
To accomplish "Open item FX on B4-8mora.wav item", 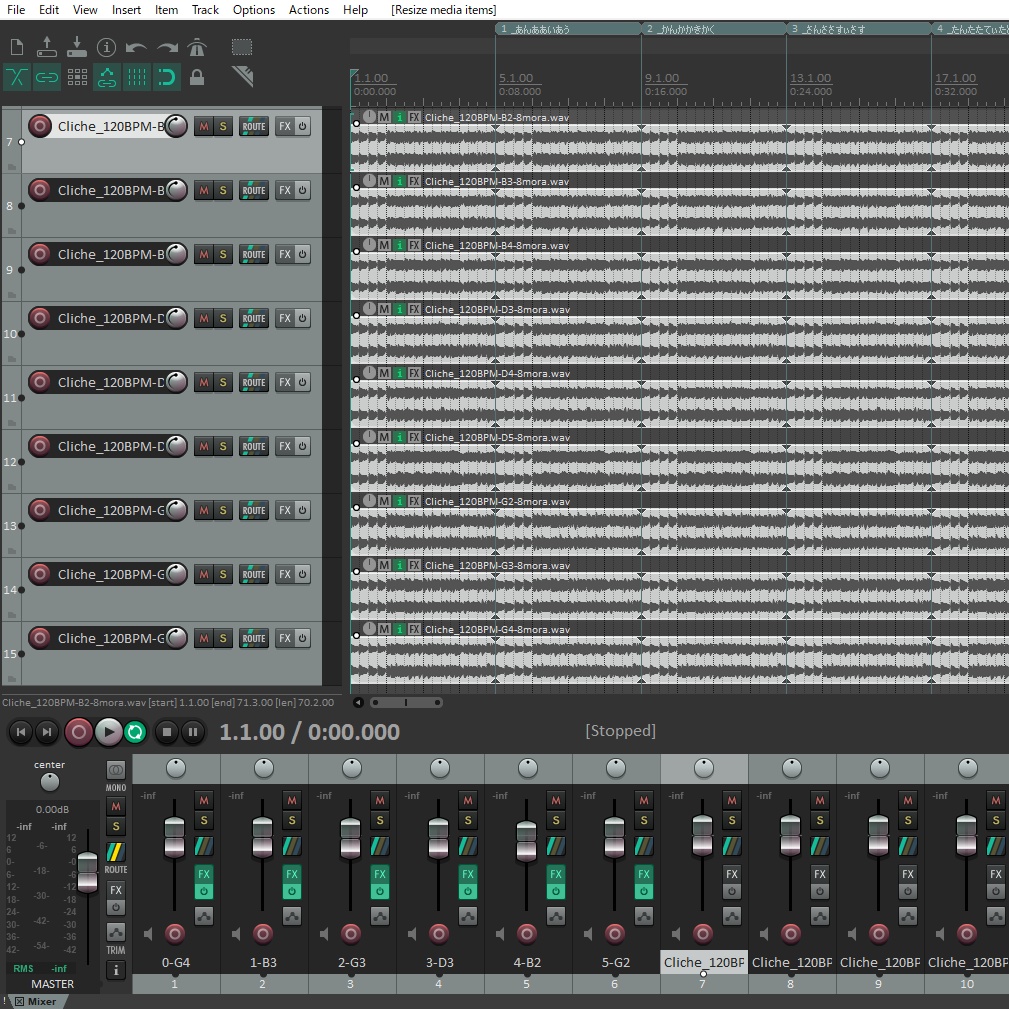I will click(x=414, y=245).
